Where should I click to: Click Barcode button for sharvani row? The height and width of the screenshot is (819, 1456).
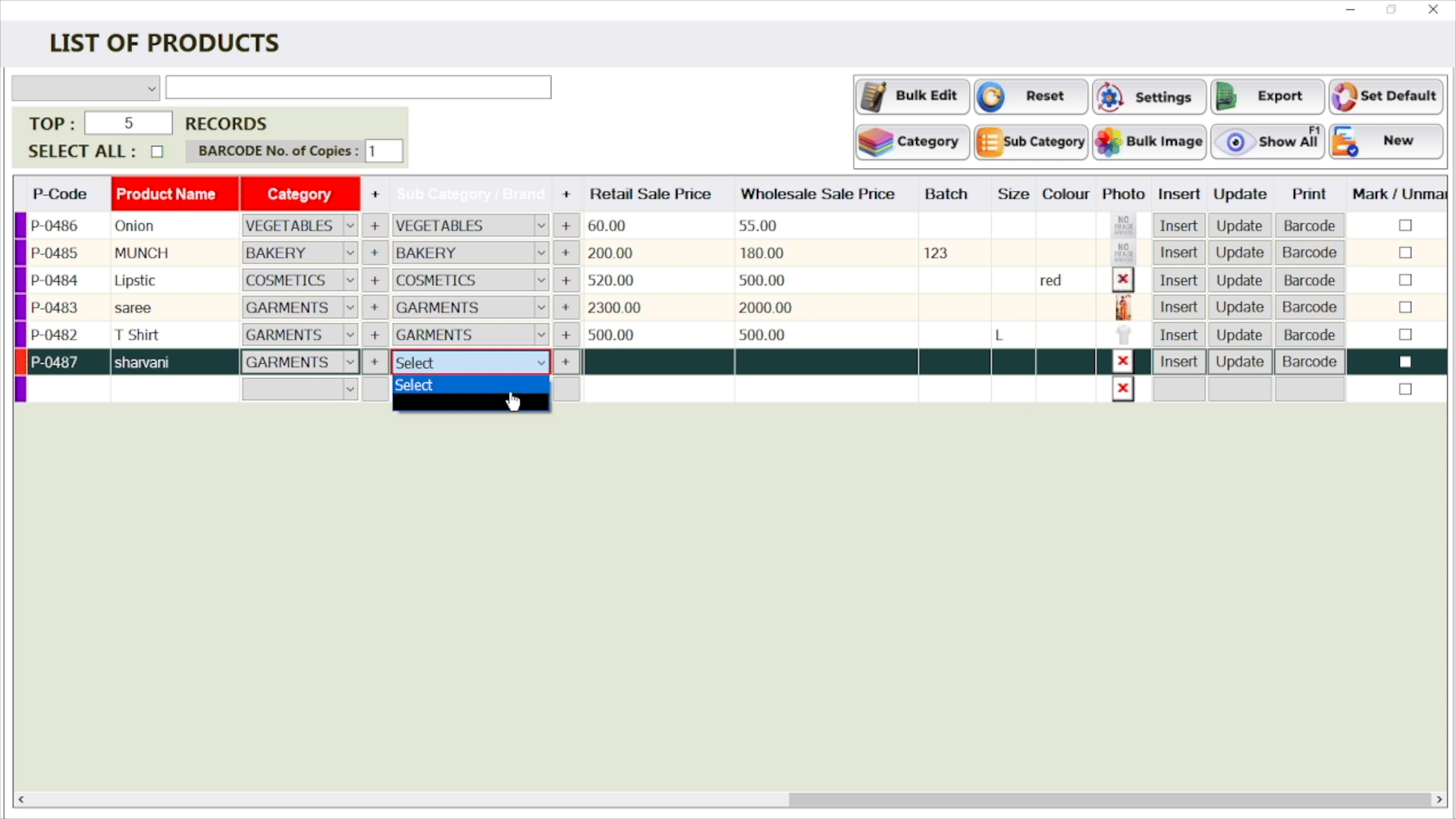tap(1309, 362)
